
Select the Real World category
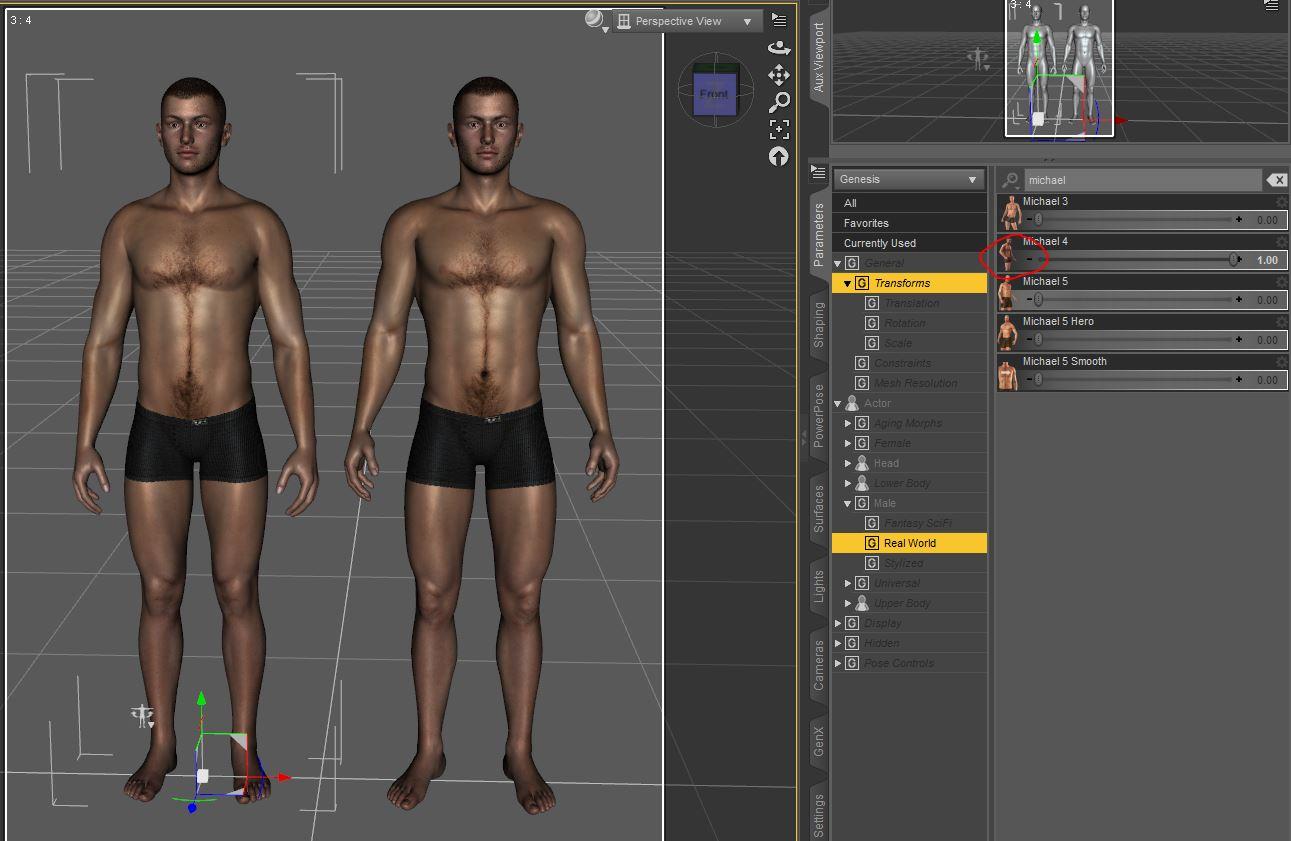point(909,543)
